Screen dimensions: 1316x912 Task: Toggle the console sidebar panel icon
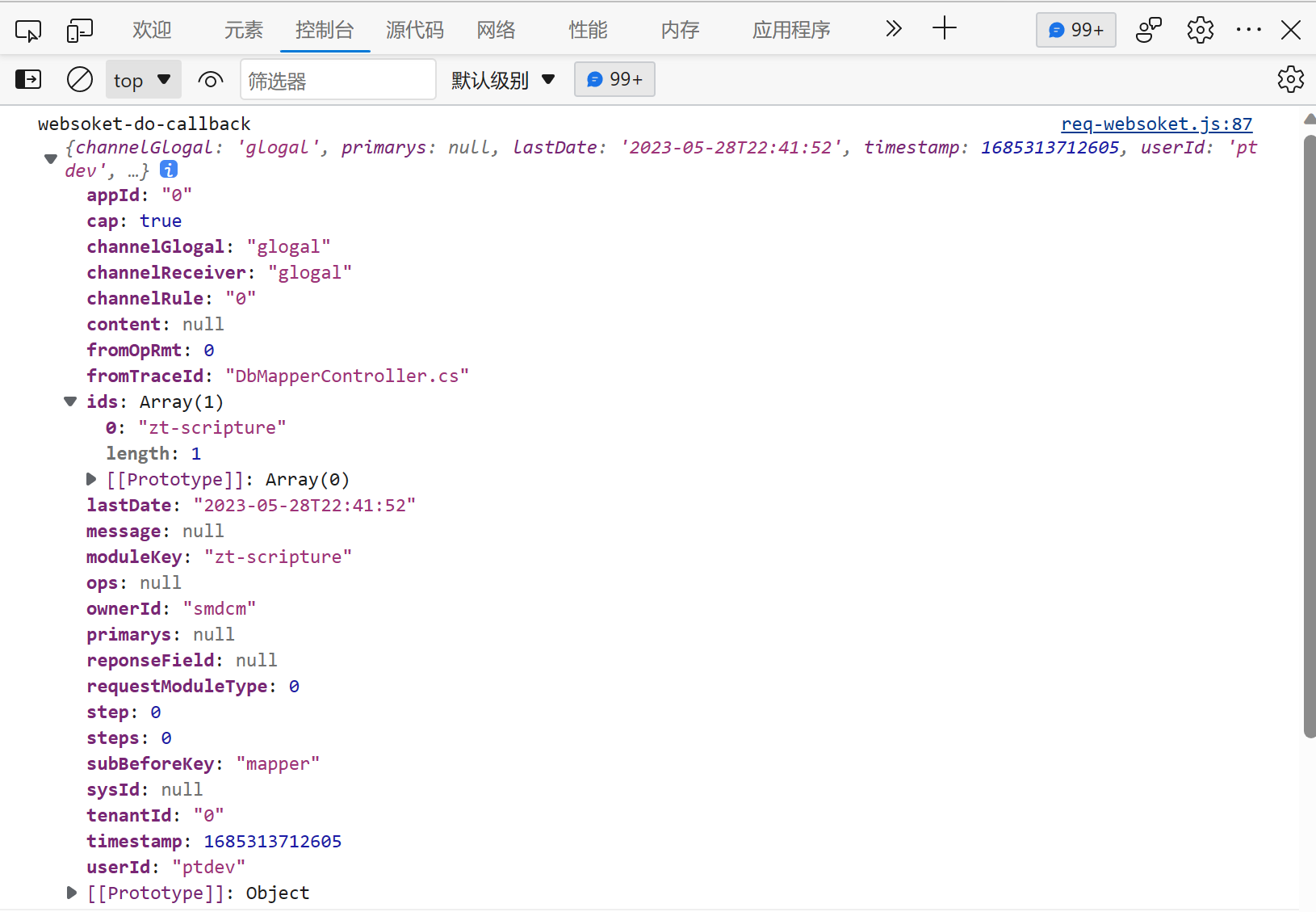point(28,79)
